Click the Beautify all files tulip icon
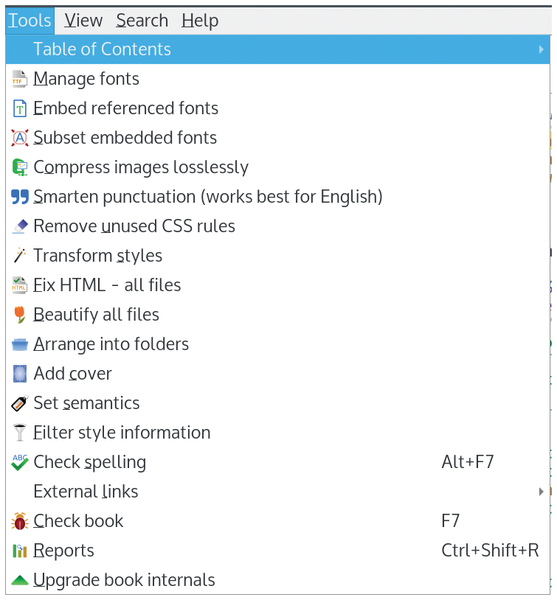The width and height of the screenshot is (557, 600). (x=19, y=315)
